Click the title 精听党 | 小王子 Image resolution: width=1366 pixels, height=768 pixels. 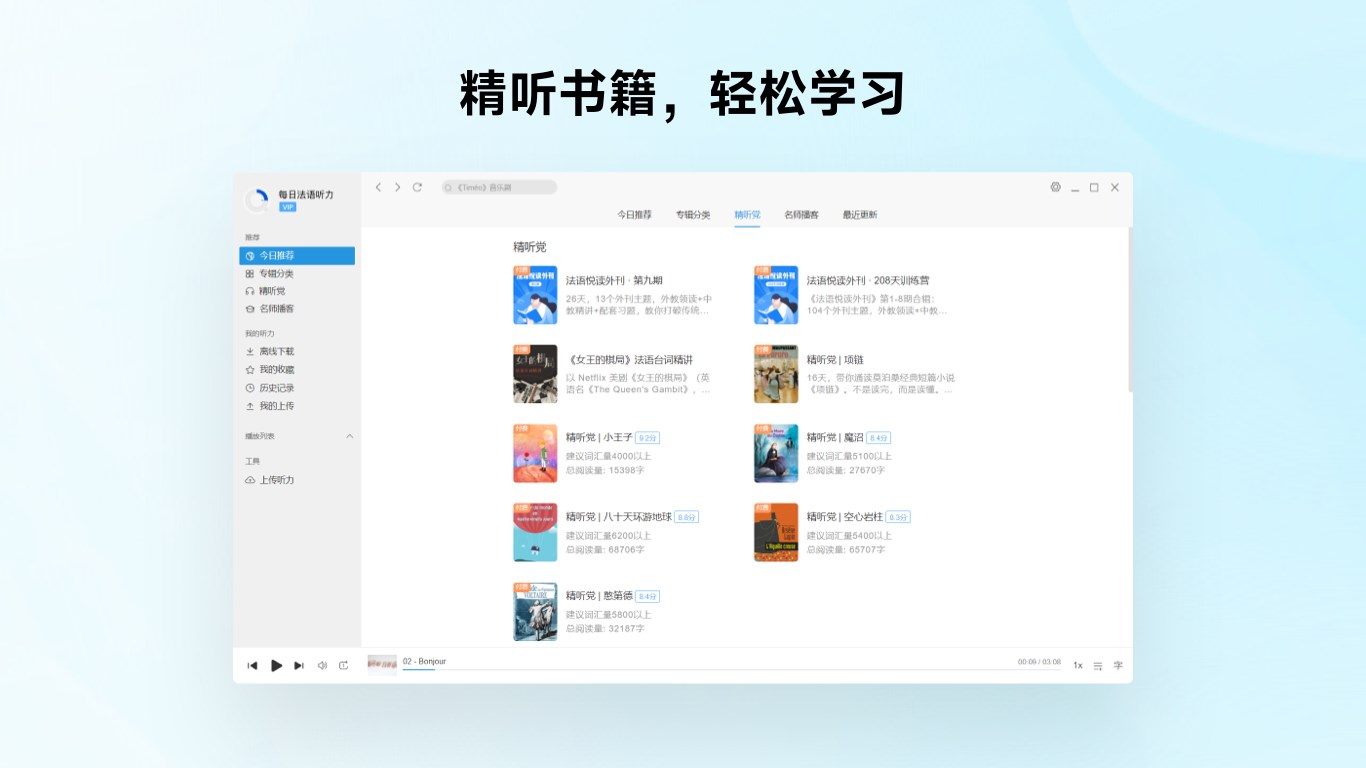[599, 438]
